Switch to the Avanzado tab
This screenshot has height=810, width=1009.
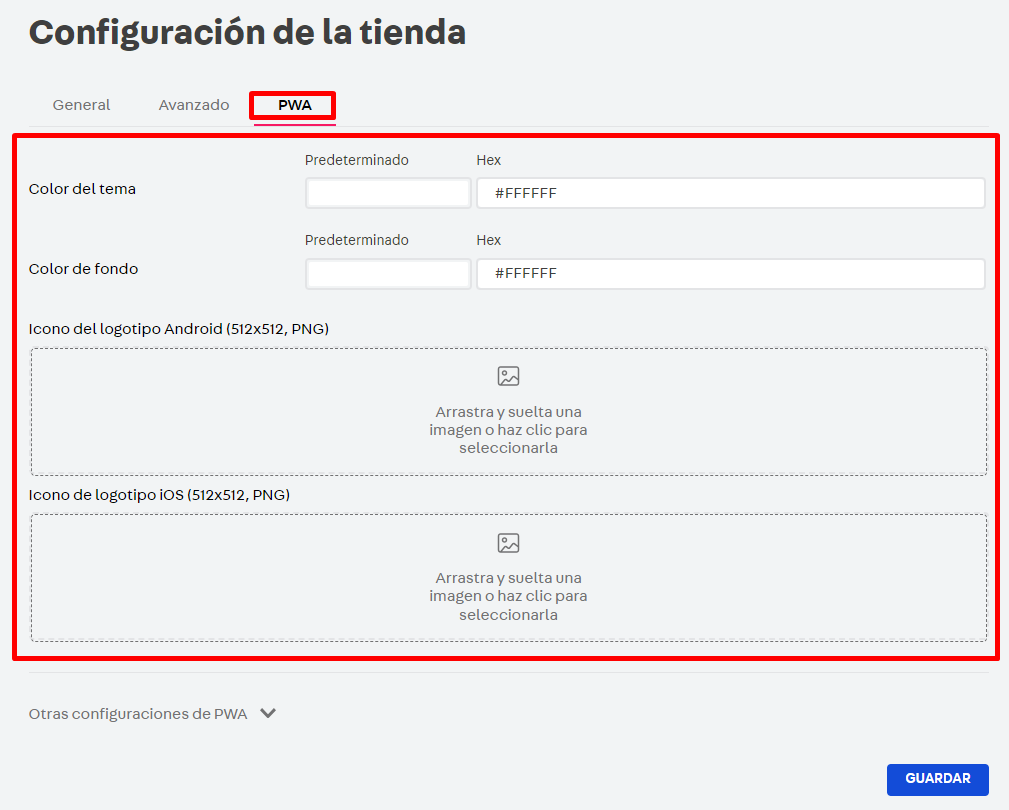(193, 104)
